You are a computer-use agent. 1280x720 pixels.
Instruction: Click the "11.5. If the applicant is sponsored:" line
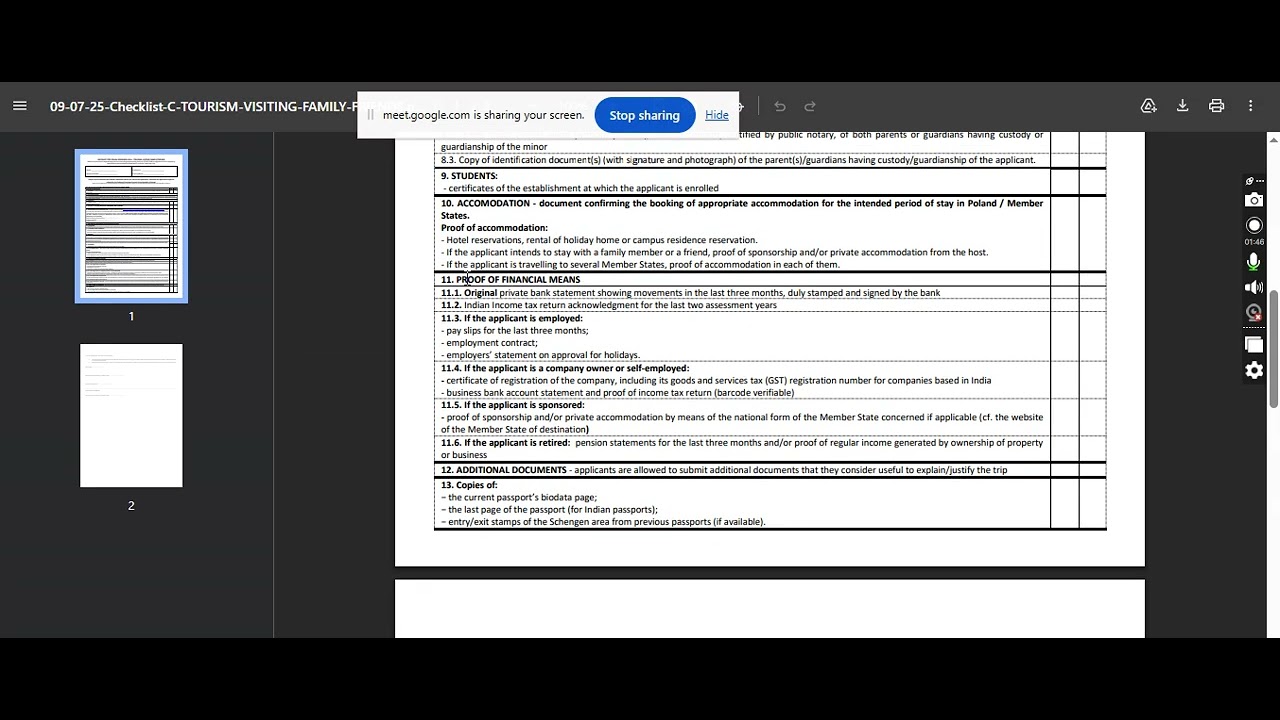pos(513,405)
